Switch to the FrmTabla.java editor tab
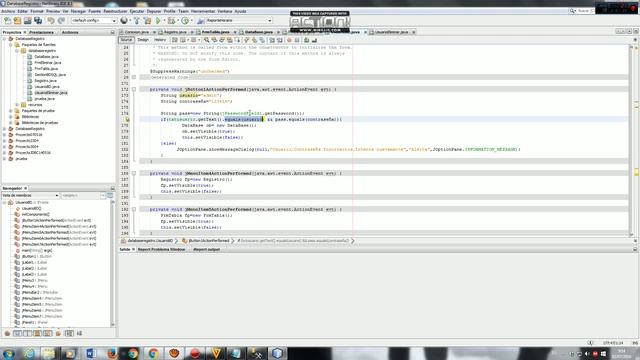This screenshot has height=360, width=640. (x=216, y=32)
